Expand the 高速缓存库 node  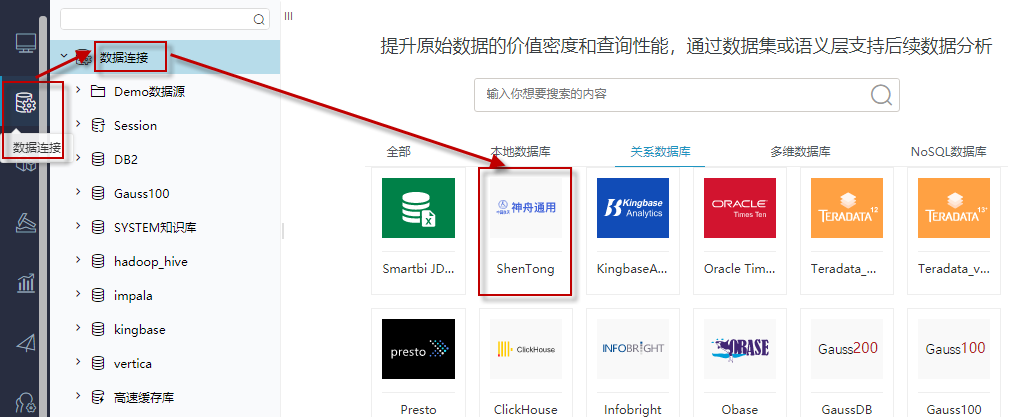pos(78,395)
